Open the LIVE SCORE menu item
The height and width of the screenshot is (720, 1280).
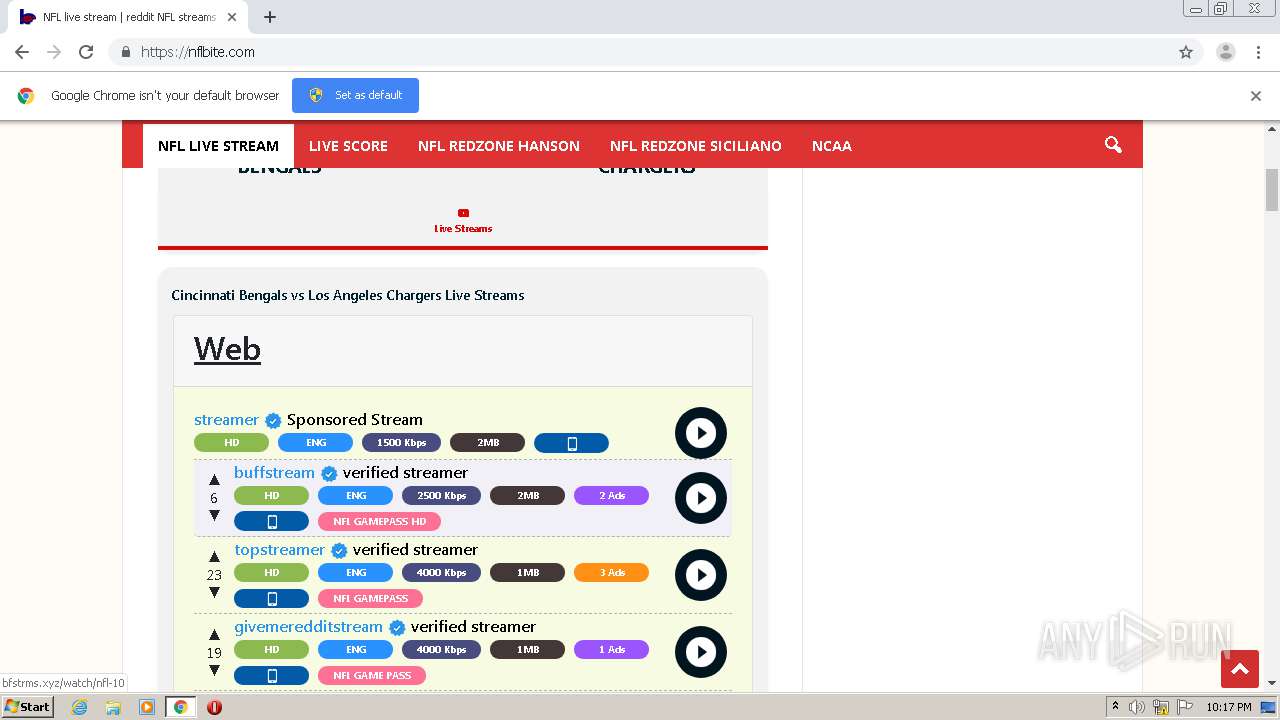348,146
